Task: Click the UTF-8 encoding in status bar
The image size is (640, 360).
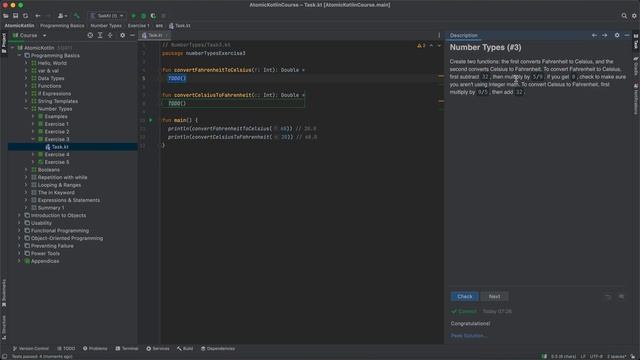Action: (x=596, y=357)
